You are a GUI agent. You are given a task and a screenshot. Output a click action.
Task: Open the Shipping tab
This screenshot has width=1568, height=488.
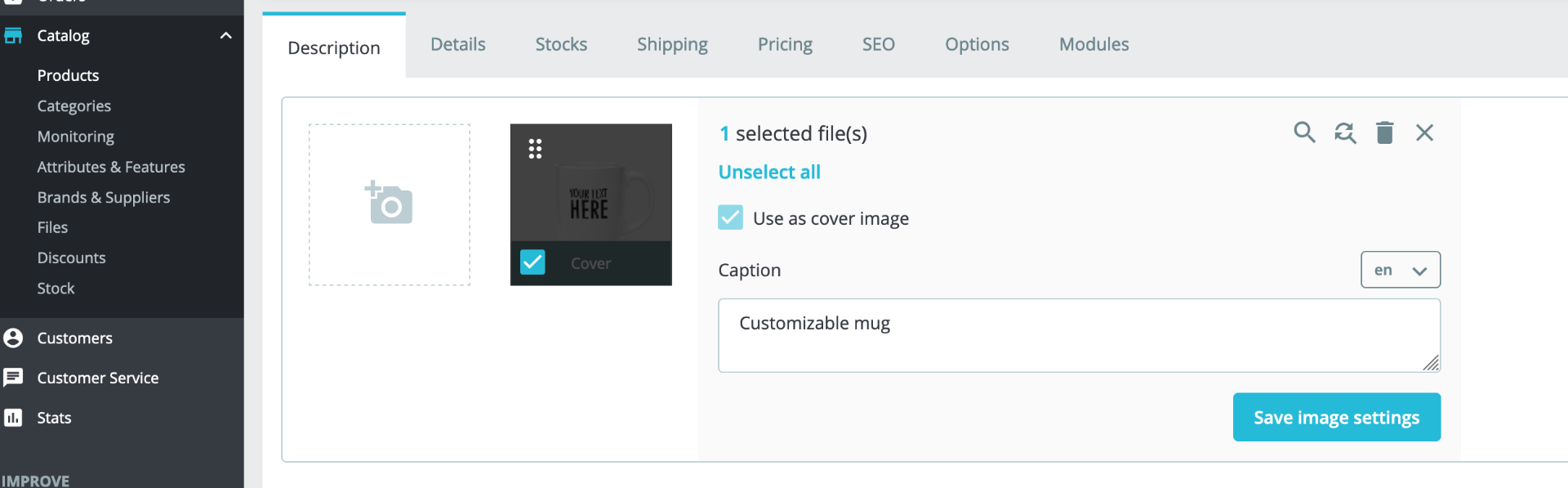pos(672,44)
